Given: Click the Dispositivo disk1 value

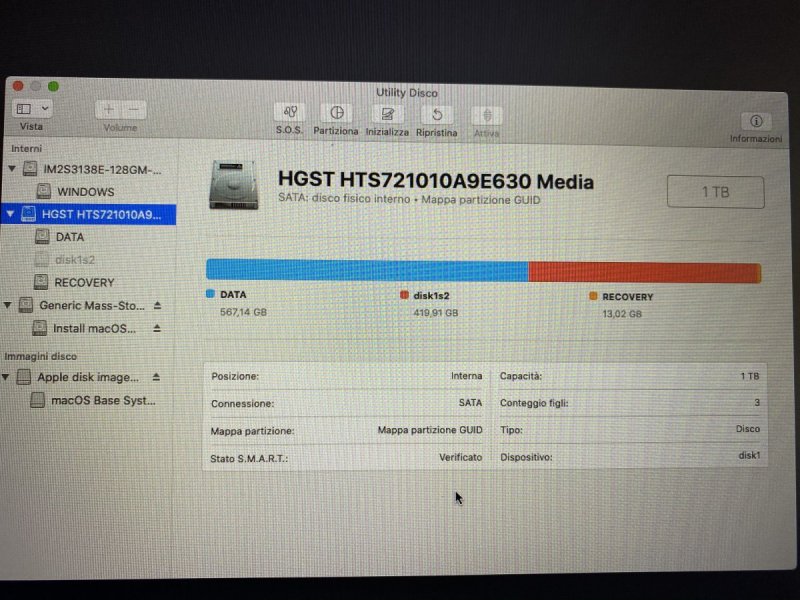Looking at the screenshot, I should point(749,455).
